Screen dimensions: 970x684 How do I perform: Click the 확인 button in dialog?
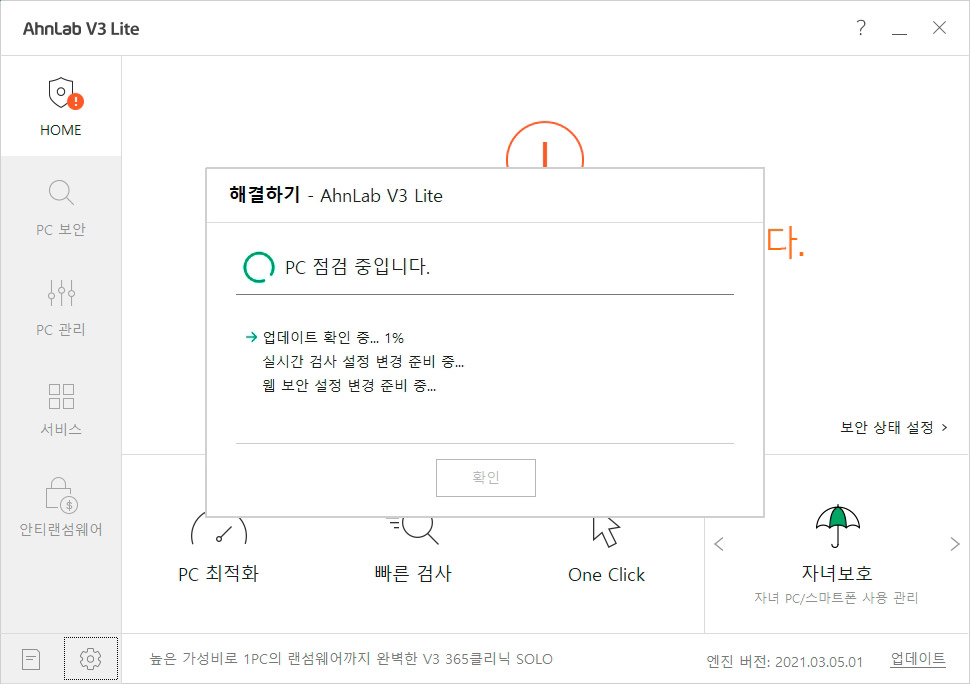coord(486,477)
